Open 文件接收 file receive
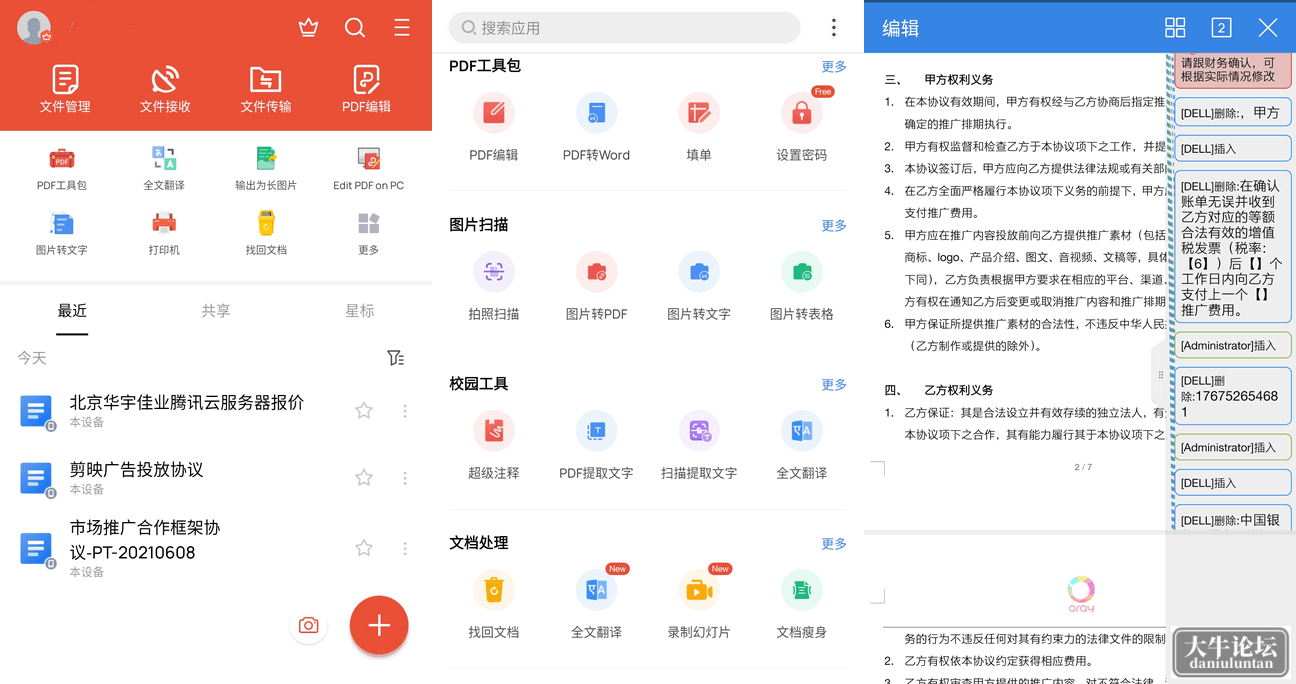This screenshot has height=684, width=1296. [165, 89]
